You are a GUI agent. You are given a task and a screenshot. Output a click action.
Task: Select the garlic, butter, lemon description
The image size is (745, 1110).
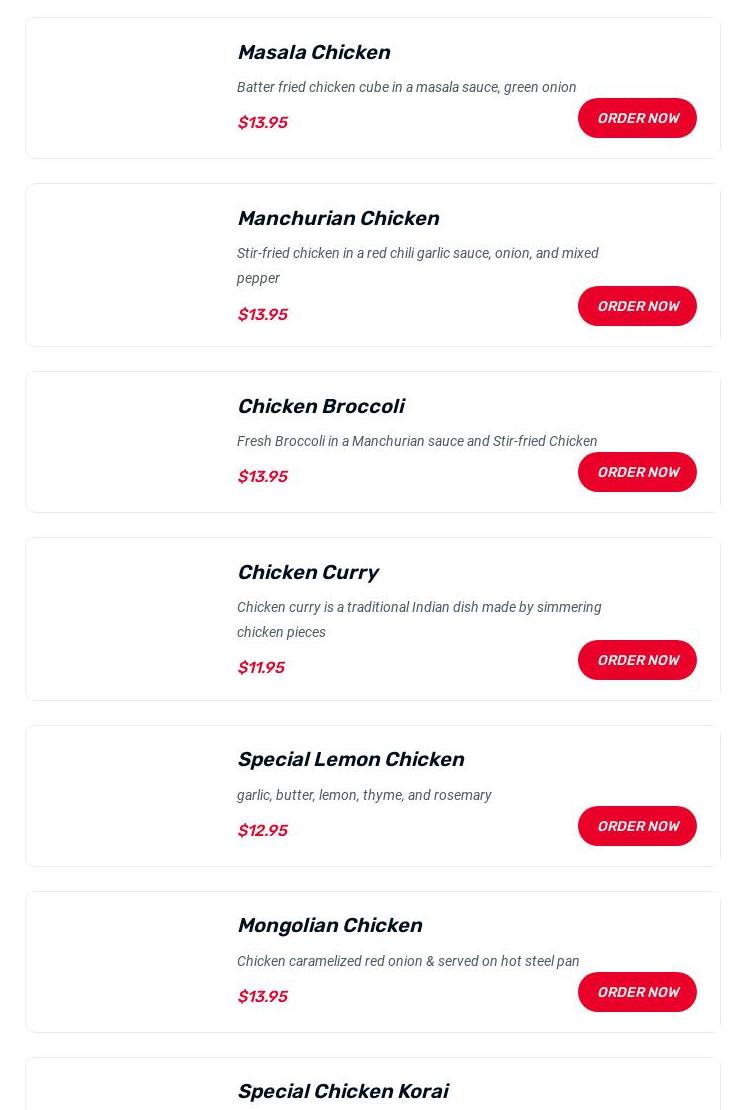[x=364, y=795]
